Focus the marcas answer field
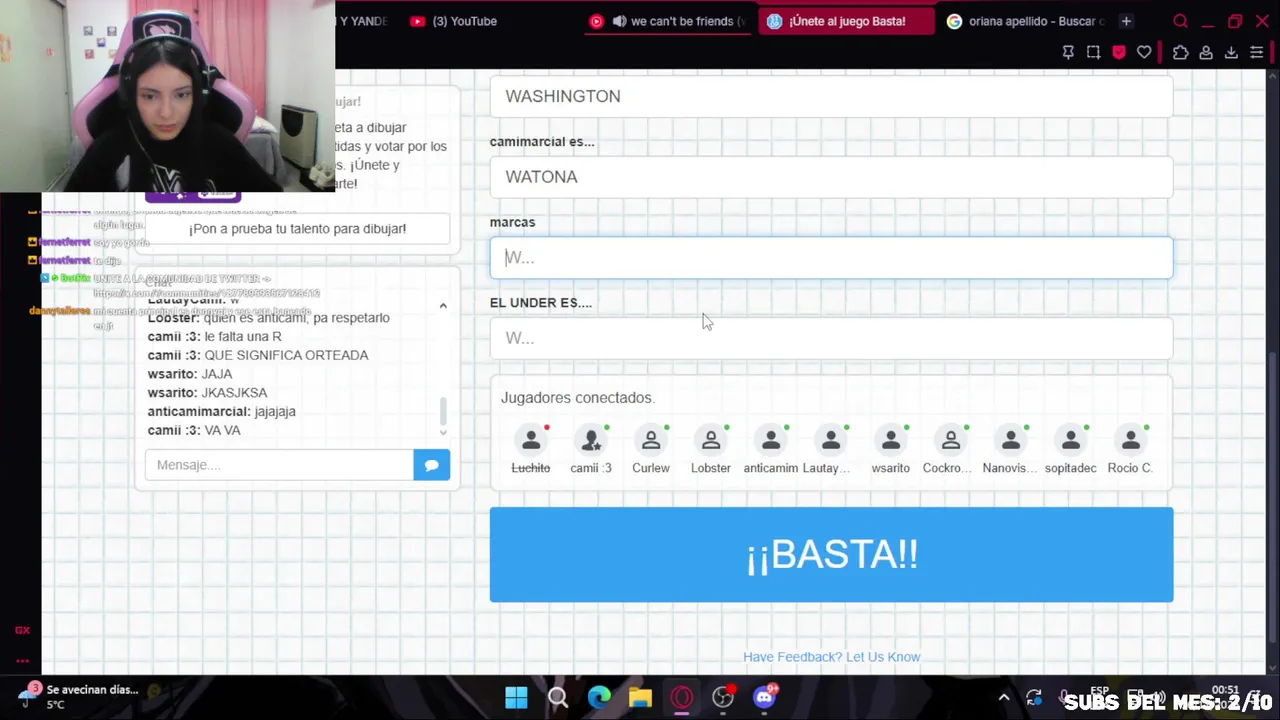Screen dimensions: 1280x720 tap(831, 258)
